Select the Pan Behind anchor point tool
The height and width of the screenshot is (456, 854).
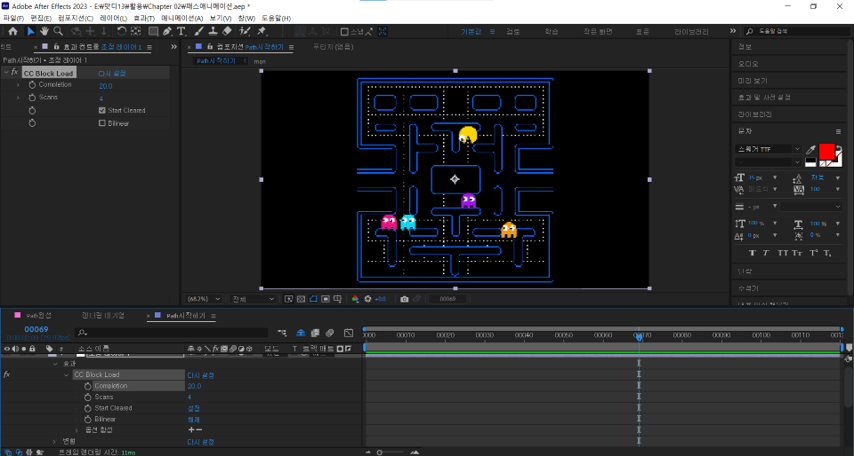[x=136, y=32]
